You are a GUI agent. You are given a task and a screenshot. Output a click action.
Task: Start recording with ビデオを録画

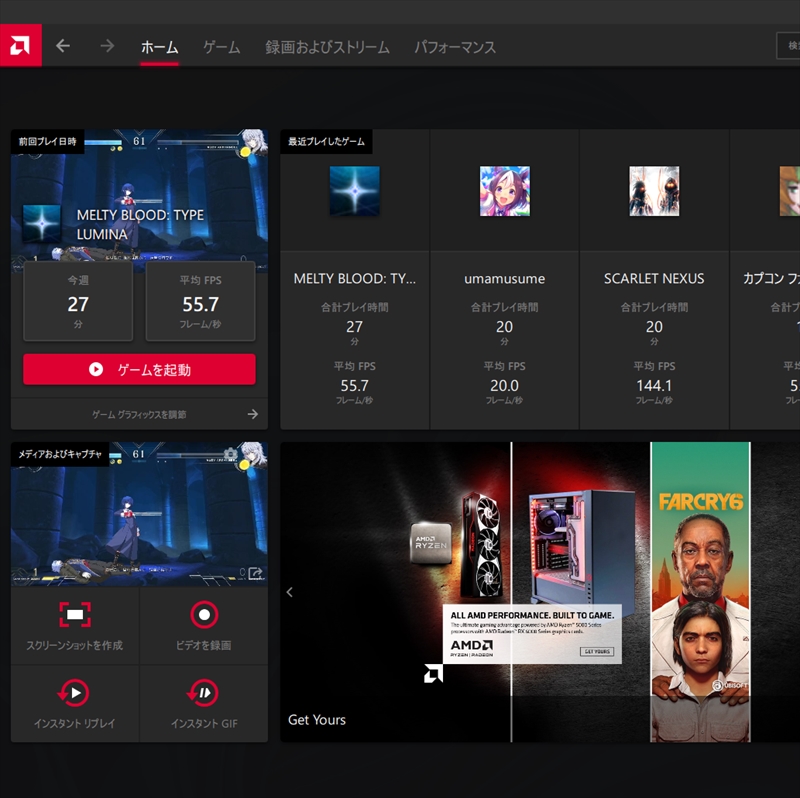tap(204, 626)
